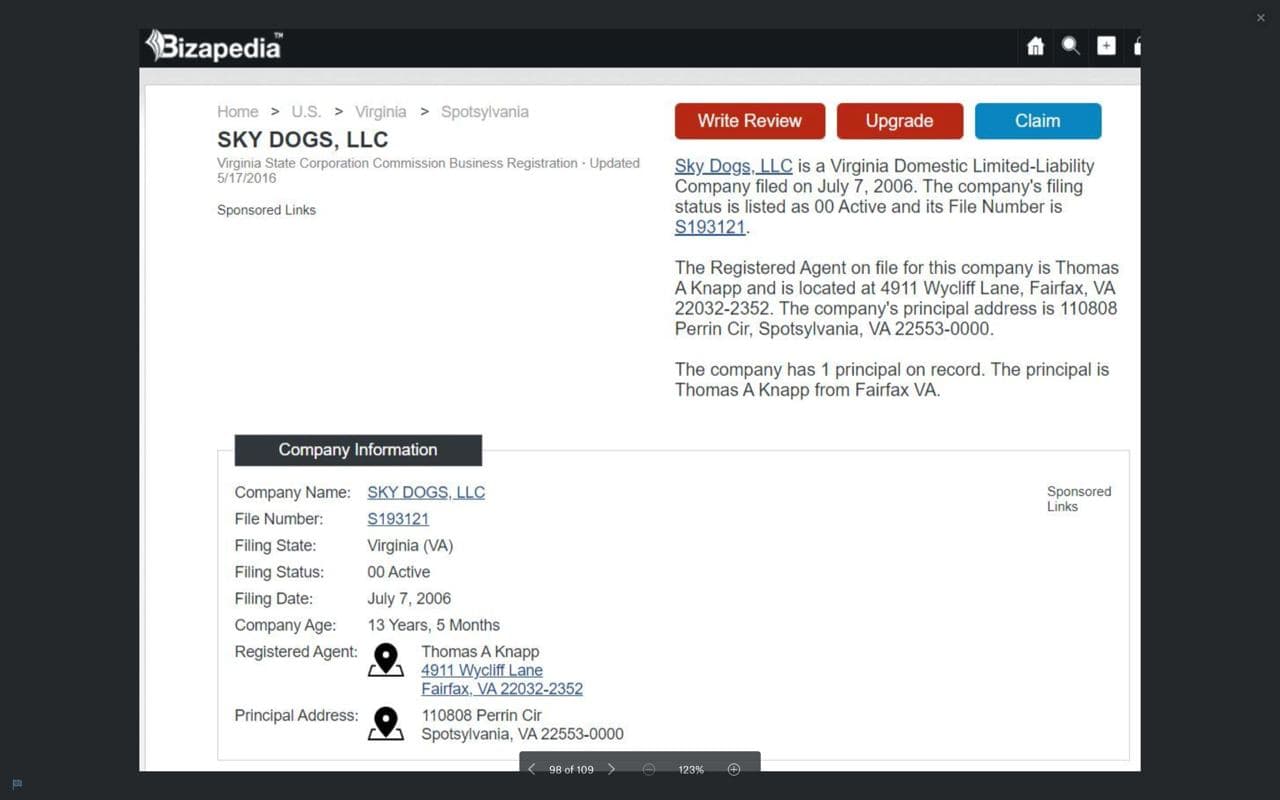Click the map pin beside Registered Agent

[386, 661]
